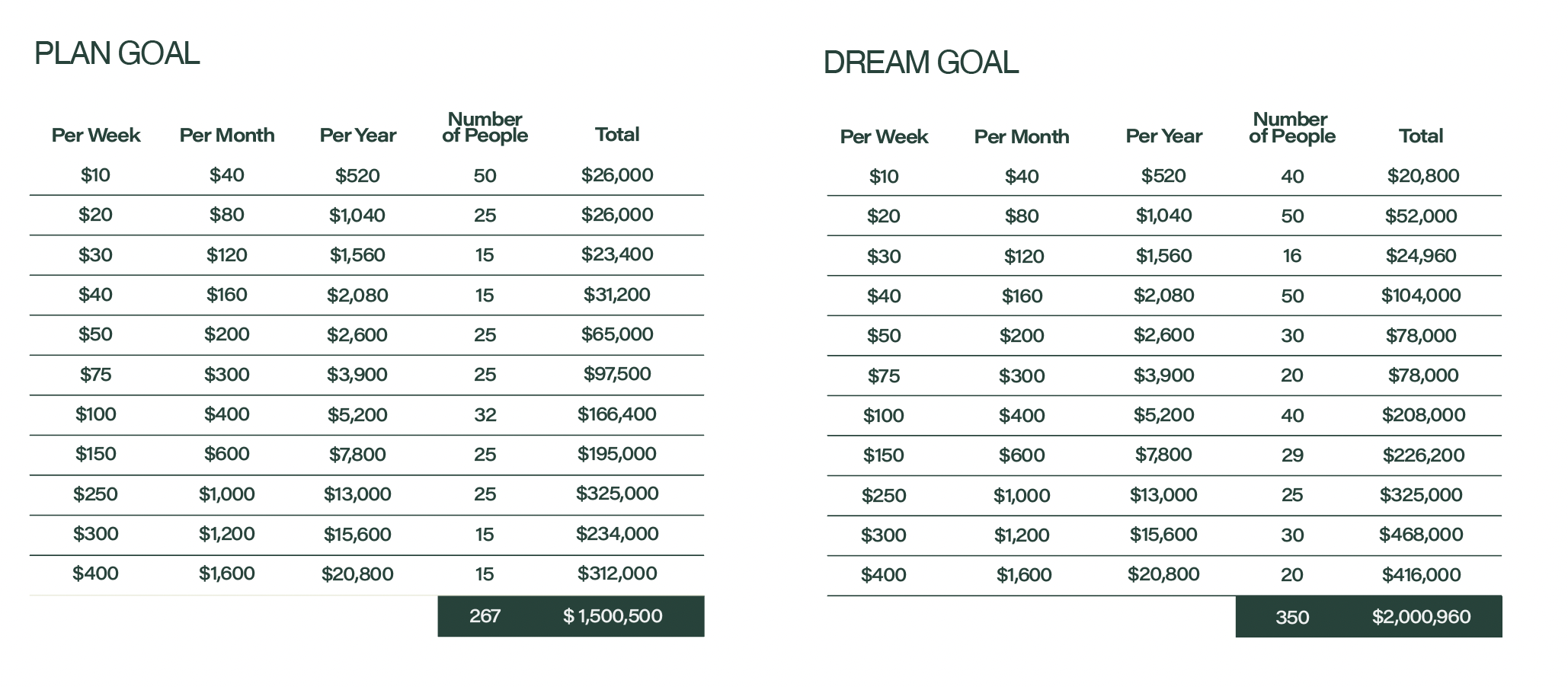Click the $97,500 total in Plan Goal

pyautogui.click(x=617, y=374)
